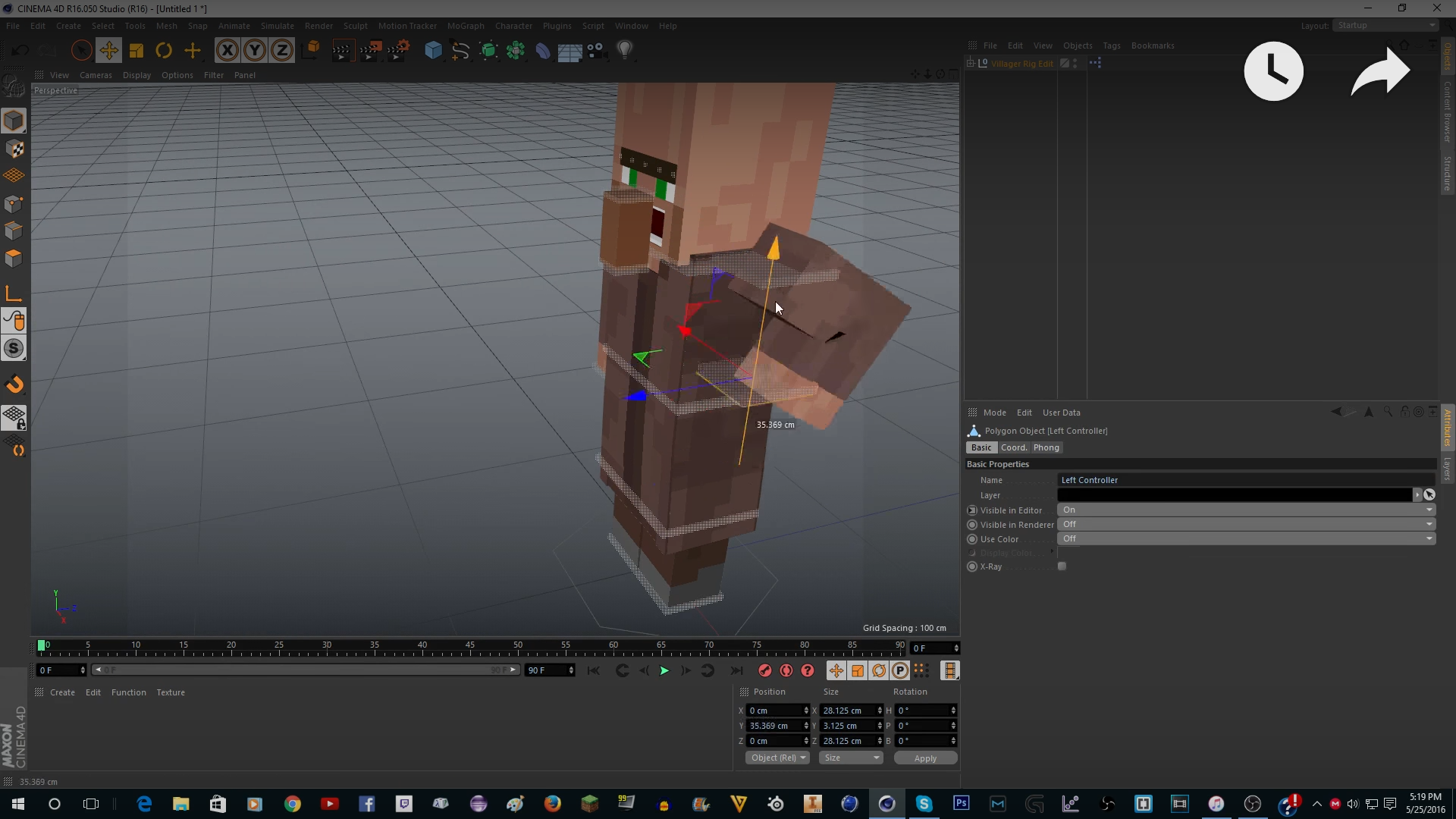
Task: Render to Picture Viewer icon
Action: [370, 51]
